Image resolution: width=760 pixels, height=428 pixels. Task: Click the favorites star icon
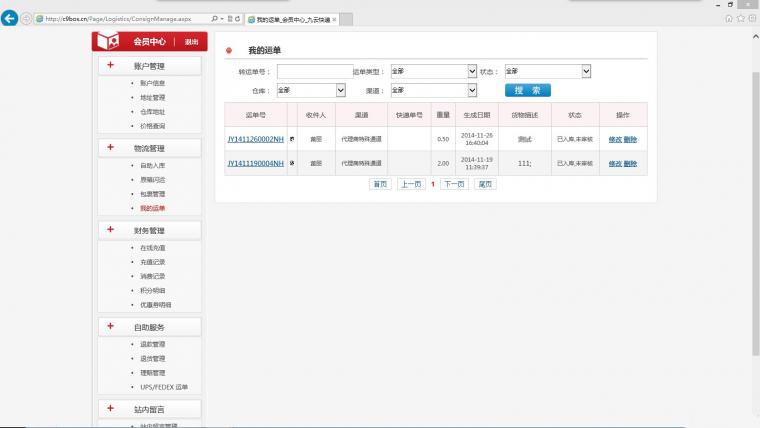coord(741,18)
